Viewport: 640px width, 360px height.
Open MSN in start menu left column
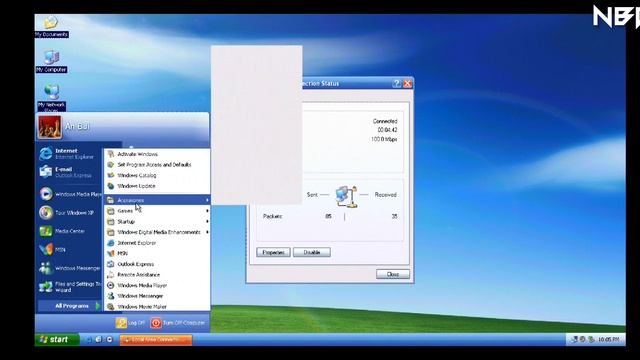click(53, 249)
